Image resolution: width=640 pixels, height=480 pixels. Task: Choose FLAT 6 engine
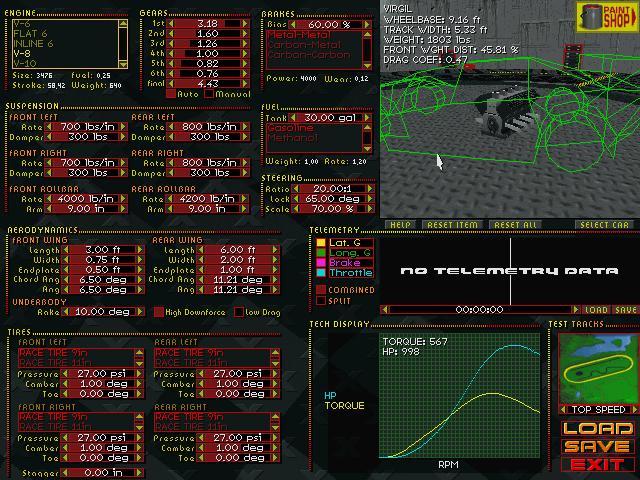tap(30, 33)
